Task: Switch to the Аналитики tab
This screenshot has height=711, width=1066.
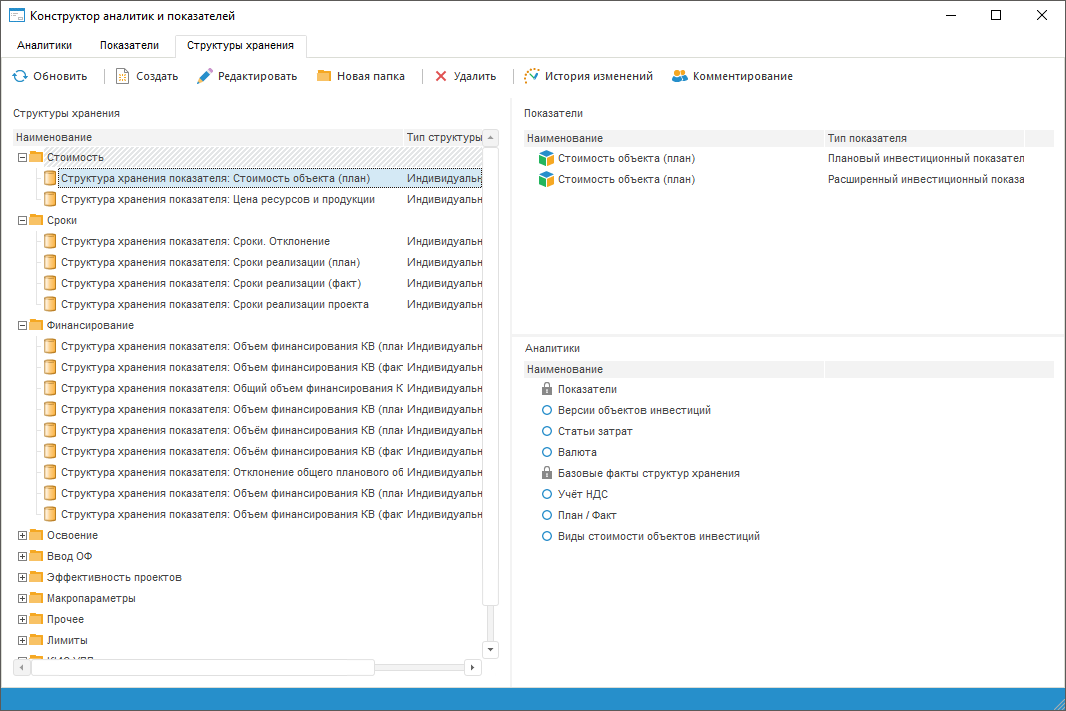Action: point(45,45)
